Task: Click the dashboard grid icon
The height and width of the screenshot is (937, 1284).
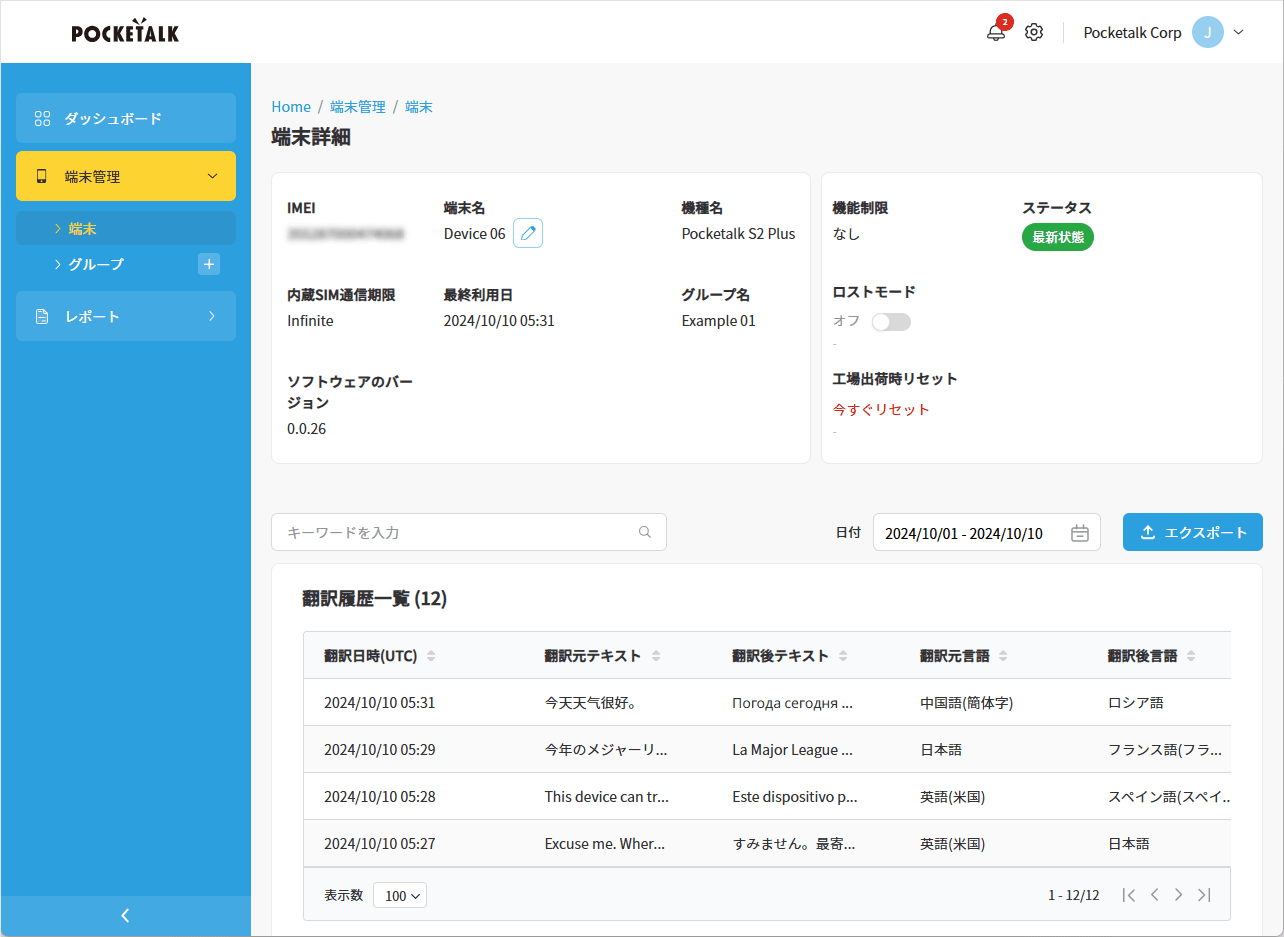Action: pyautogui.click(x=42, y=118)
